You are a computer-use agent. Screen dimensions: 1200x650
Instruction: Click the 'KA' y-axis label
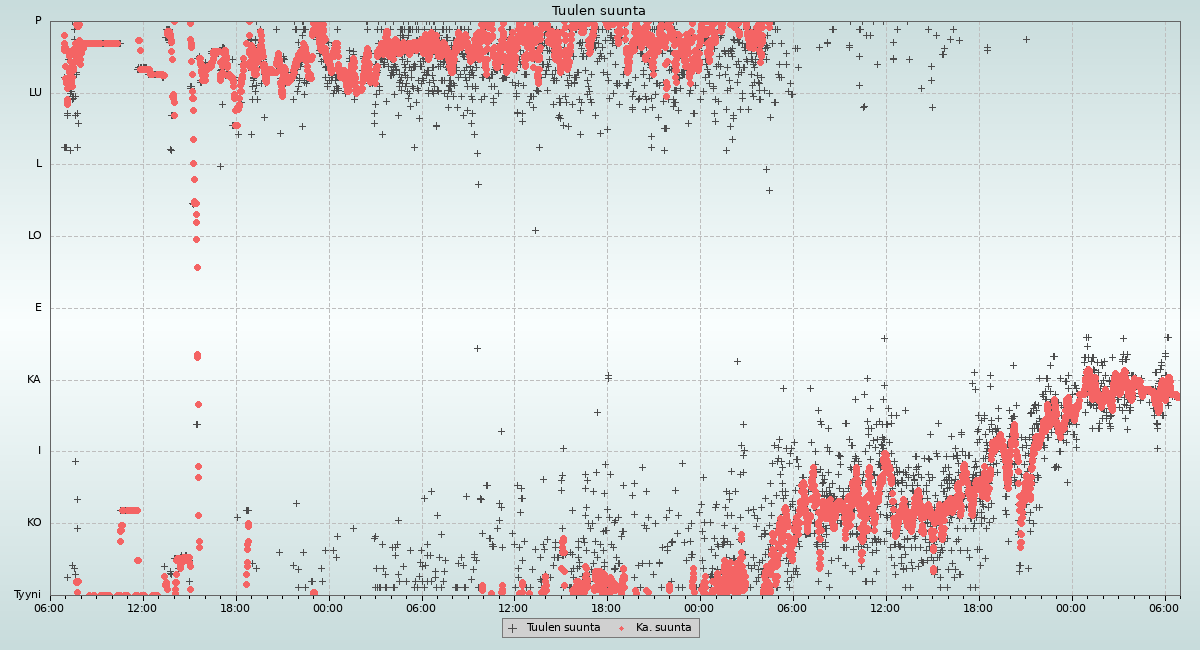pos(34,380)
